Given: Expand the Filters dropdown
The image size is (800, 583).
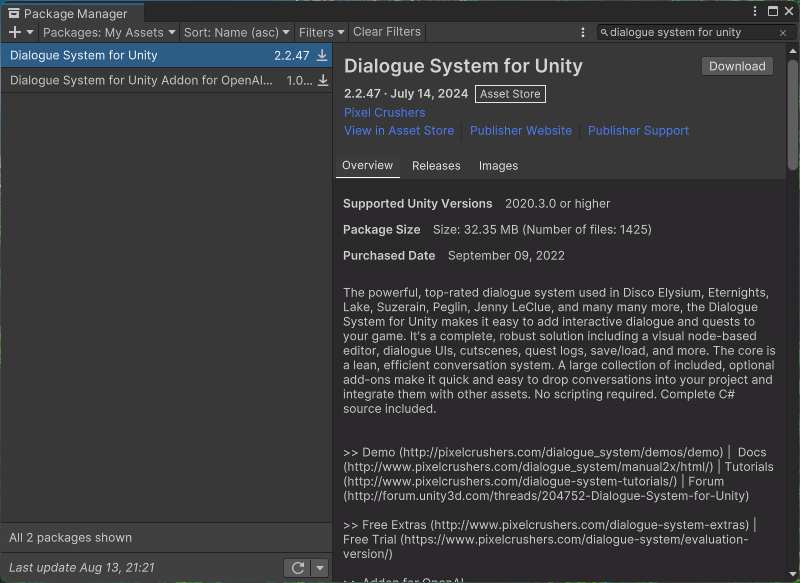Looking at the screenshot, I should tap(321, 33).
